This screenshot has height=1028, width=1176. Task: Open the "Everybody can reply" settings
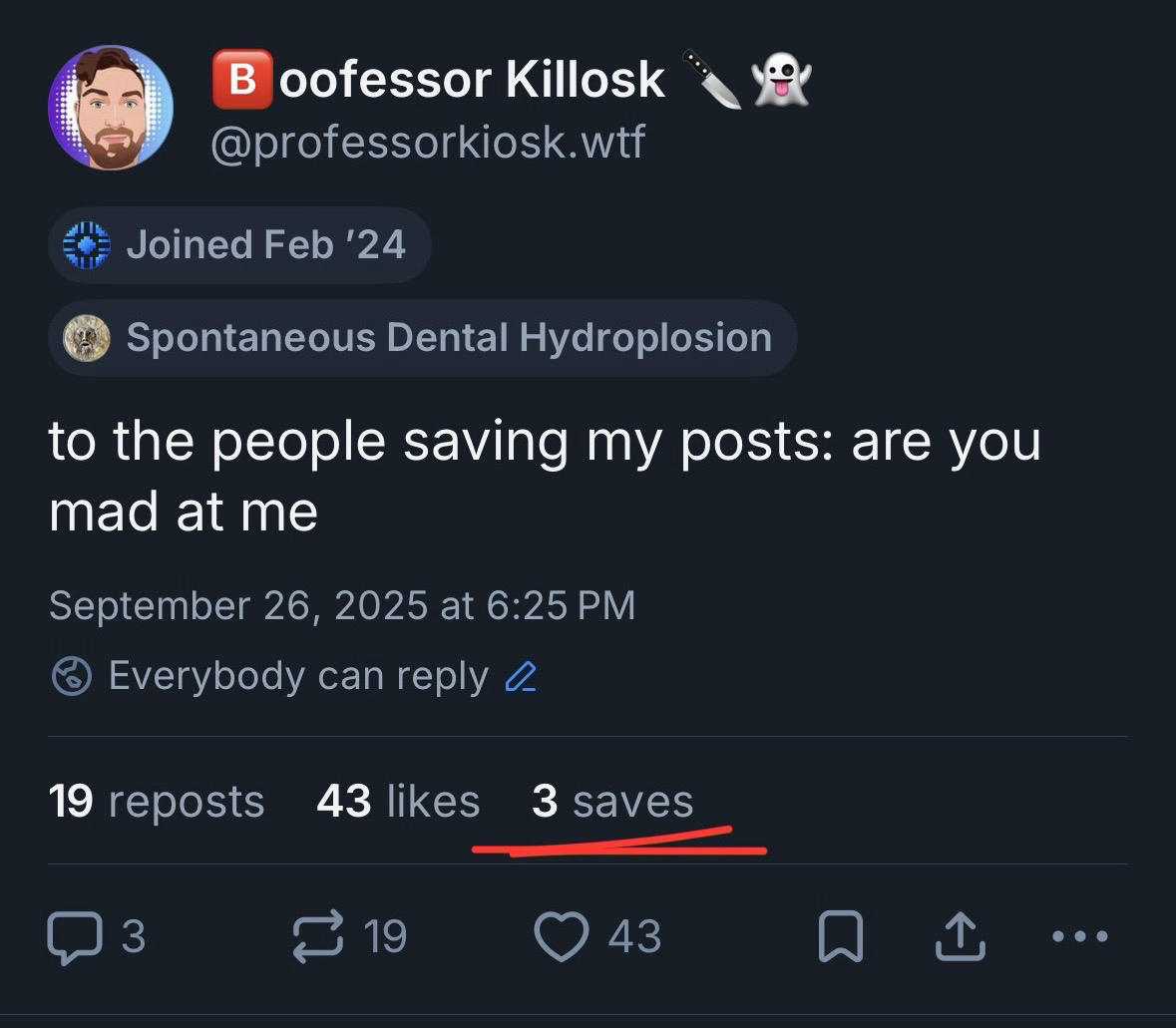298,677
